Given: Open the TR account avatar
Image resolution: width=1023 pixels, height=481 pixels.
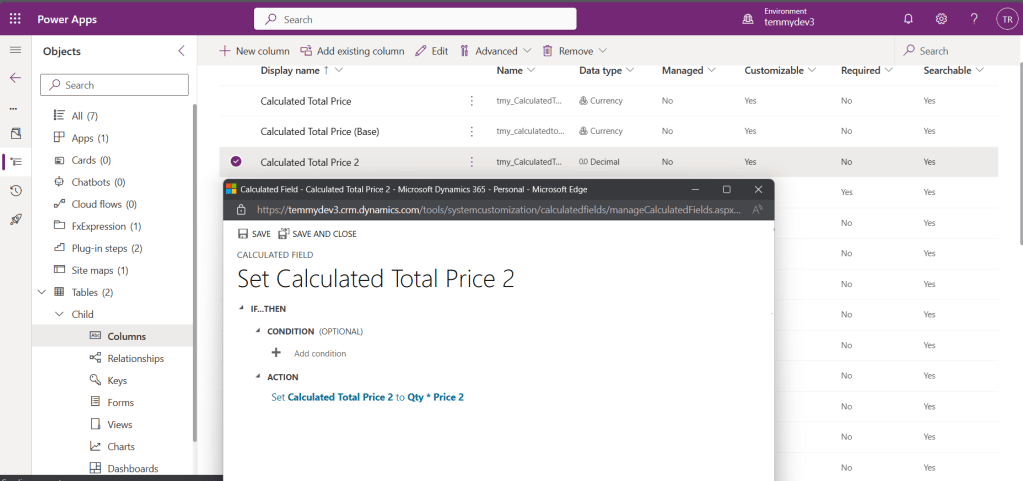Looking at the screenshot, I should [1007, 19].
